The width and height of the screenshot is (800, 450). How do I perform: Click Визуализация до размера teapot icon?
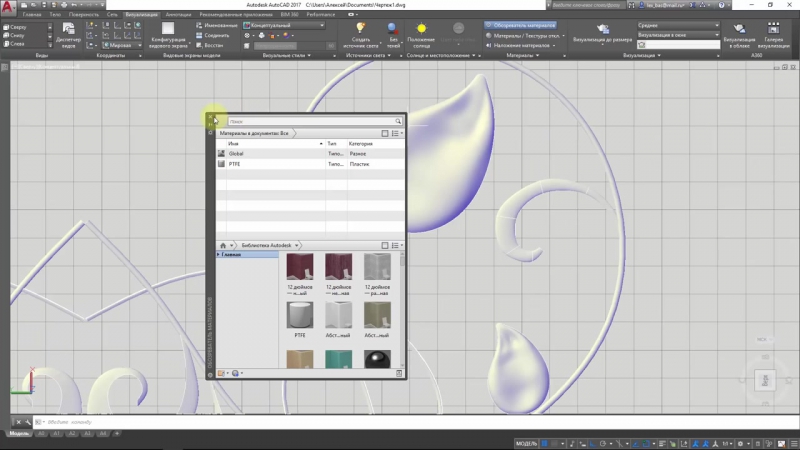(x=603, y=30)
